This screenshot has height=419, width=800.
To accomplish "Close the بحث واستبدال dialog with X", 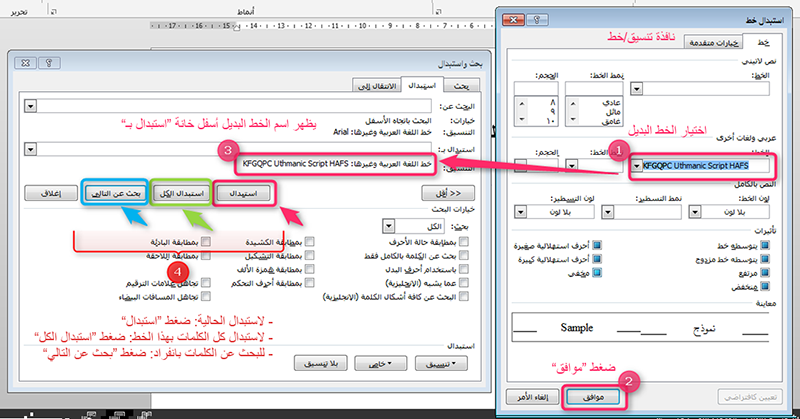I will 33,63.
